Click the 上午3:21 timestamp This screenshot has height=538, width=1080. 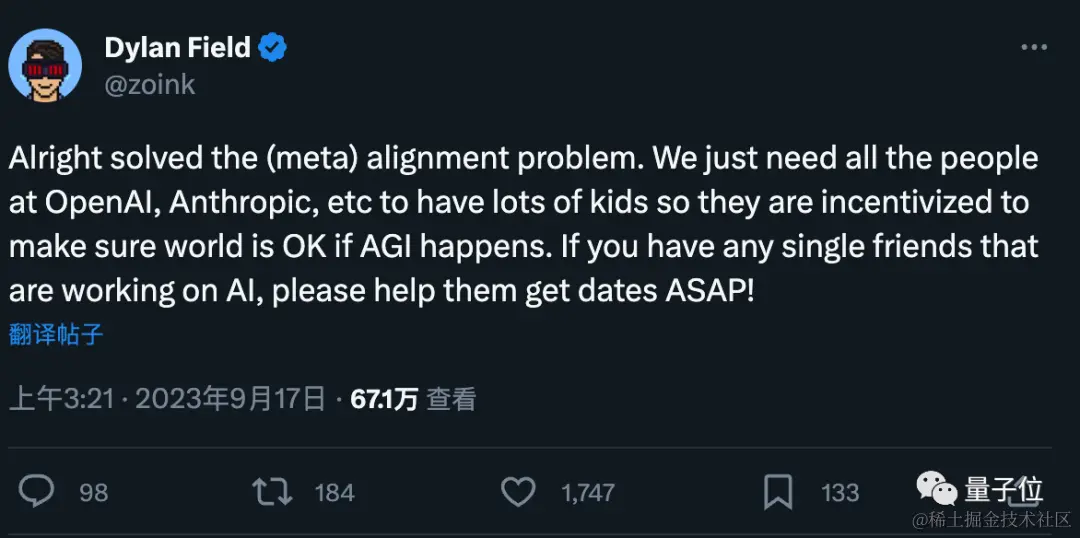[x=62, y=400]
